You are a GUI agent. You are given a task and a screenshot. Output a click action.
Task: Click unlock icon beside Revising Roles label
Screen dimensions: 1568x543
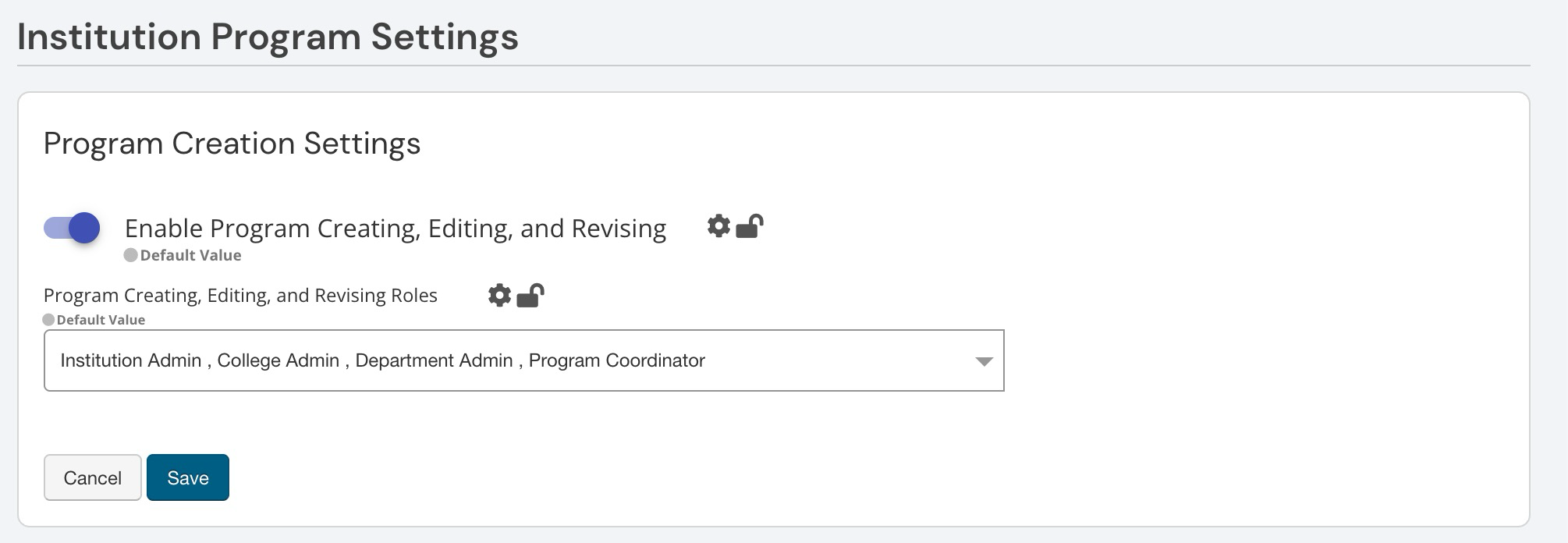click(x=530, y=295)
